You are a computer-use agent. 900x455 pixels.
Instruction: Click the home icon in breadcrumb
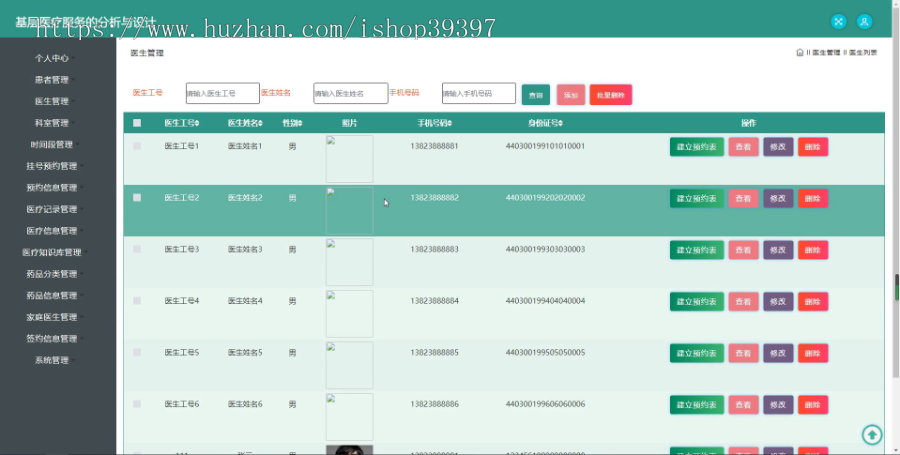tap(800, 53)
